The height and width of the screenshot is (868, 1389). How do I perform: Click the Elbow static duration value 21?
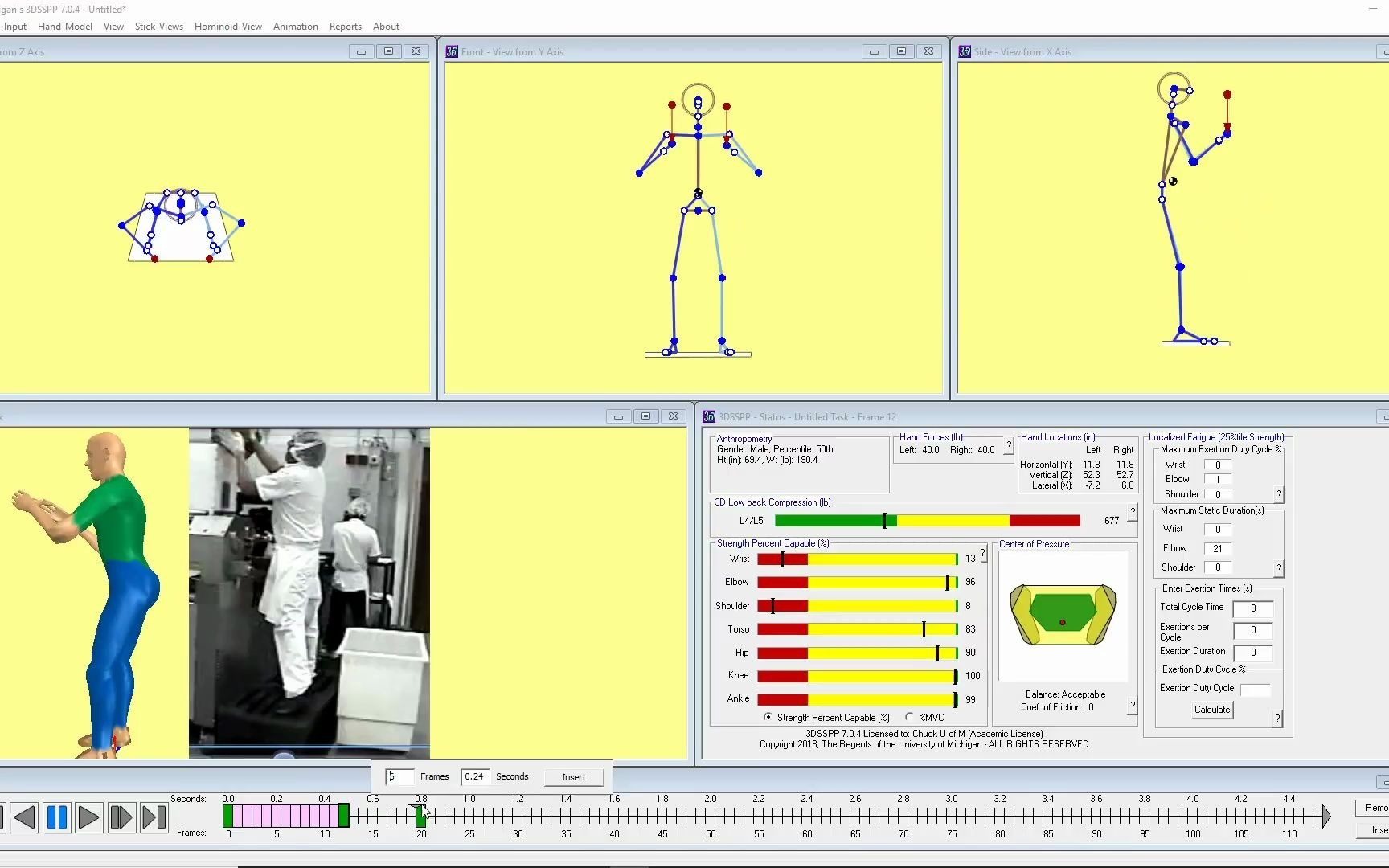[x=1218, y=549]
